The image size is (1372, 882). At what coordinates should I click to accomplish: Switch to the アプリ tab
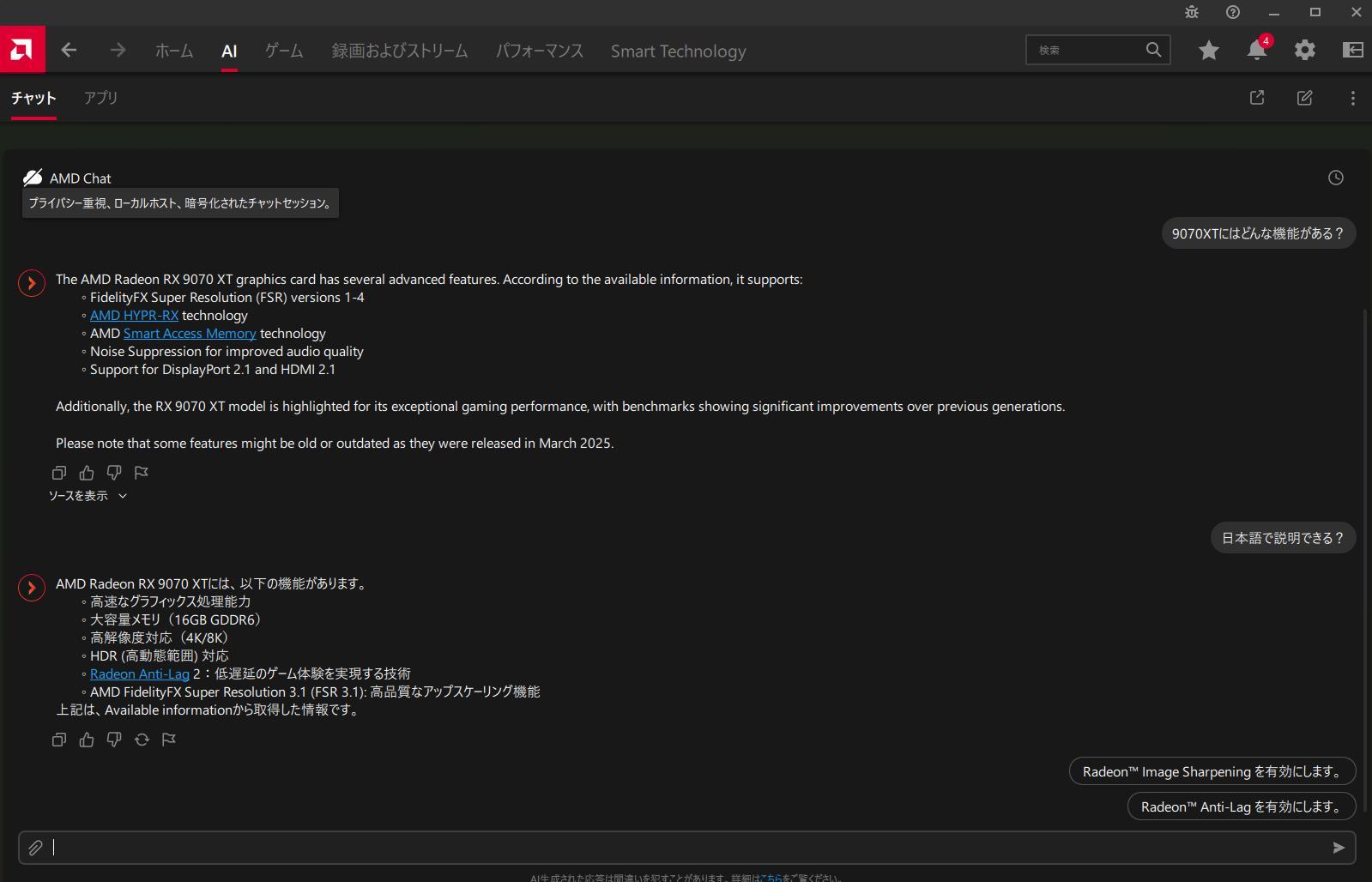click(100, 98)
